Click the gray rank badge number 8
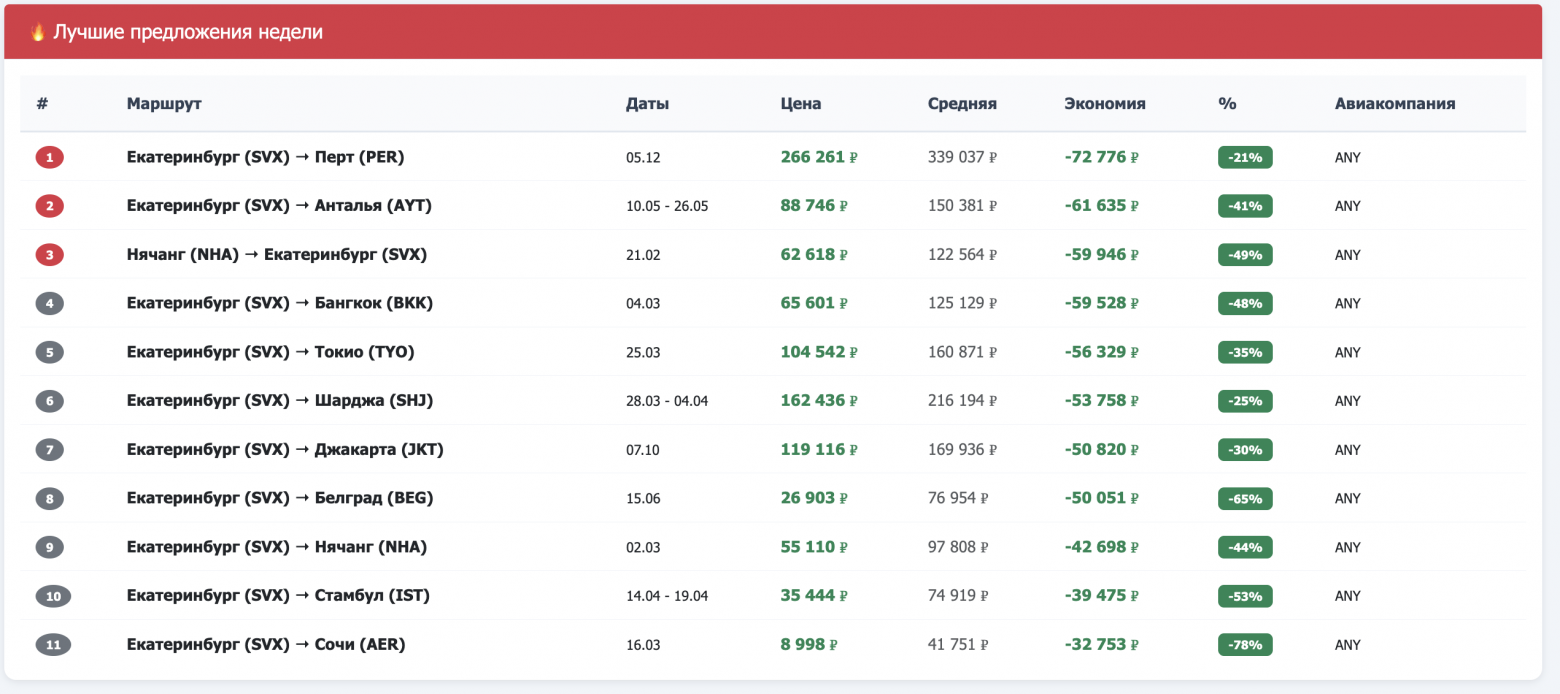The width and height of the screenshot is (1560, 694). (50, 498)
